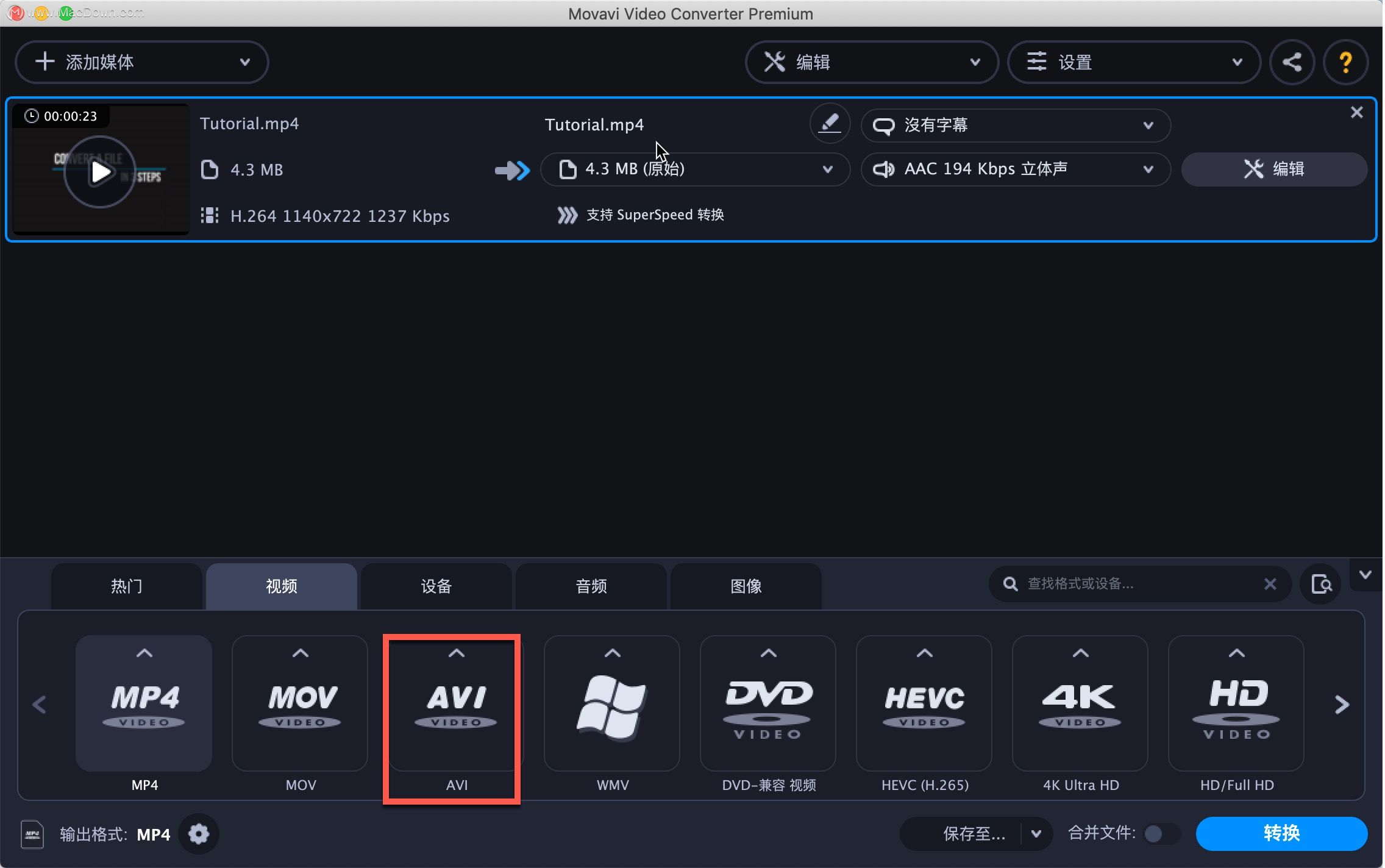Switch to the 音频 audio tab
Image resolution: width=1385 pixels, height=868 pixels.
591,586
